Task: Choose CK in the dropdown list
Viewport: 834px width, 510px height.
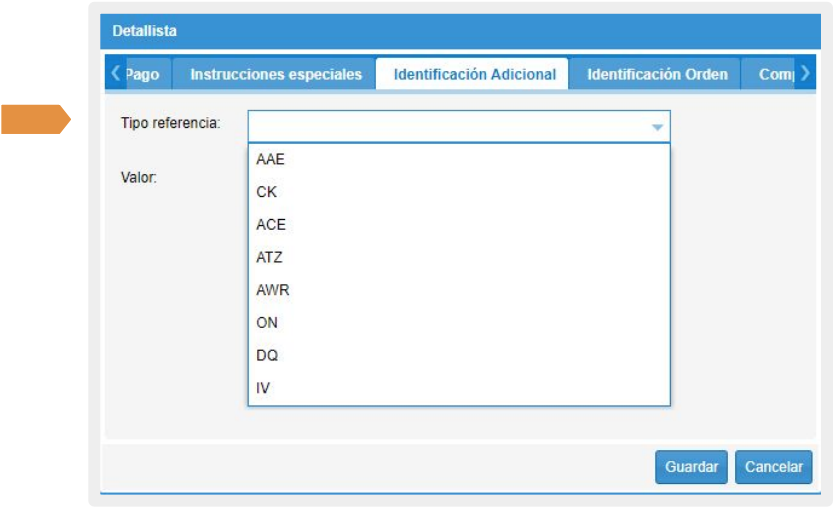Action: [x=266, y=192]
